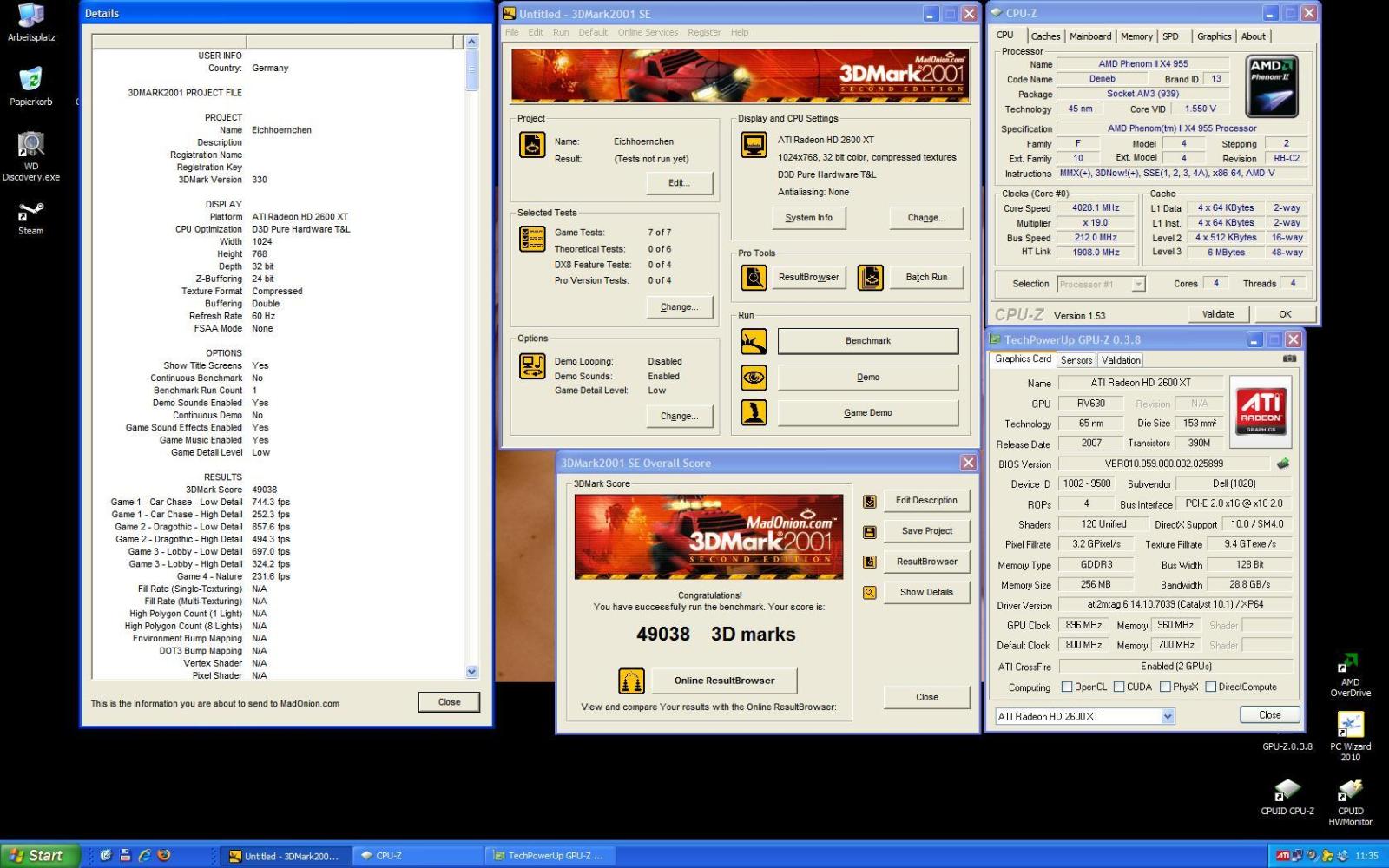Viewport: 1389px width, 868px height.
Task: Switch to the Sensors tab in GPU-Z
Action: (1076, 360)
